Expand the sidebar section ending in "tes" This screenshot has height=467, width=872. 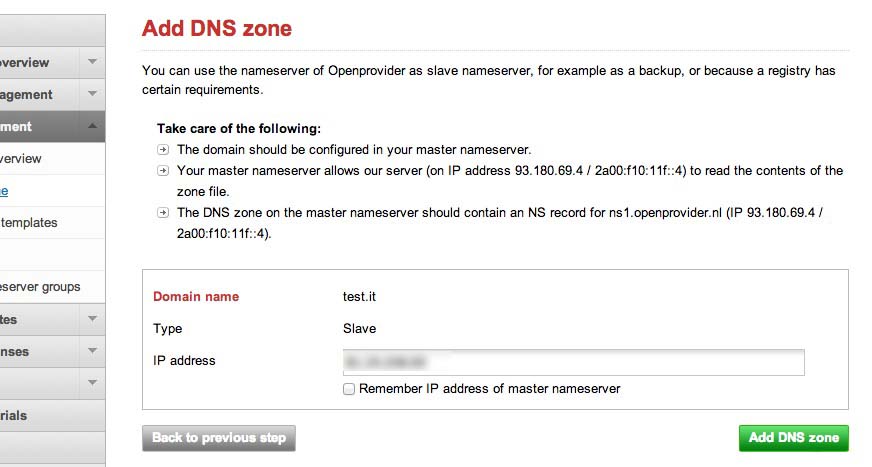click(x=92, y=320)
